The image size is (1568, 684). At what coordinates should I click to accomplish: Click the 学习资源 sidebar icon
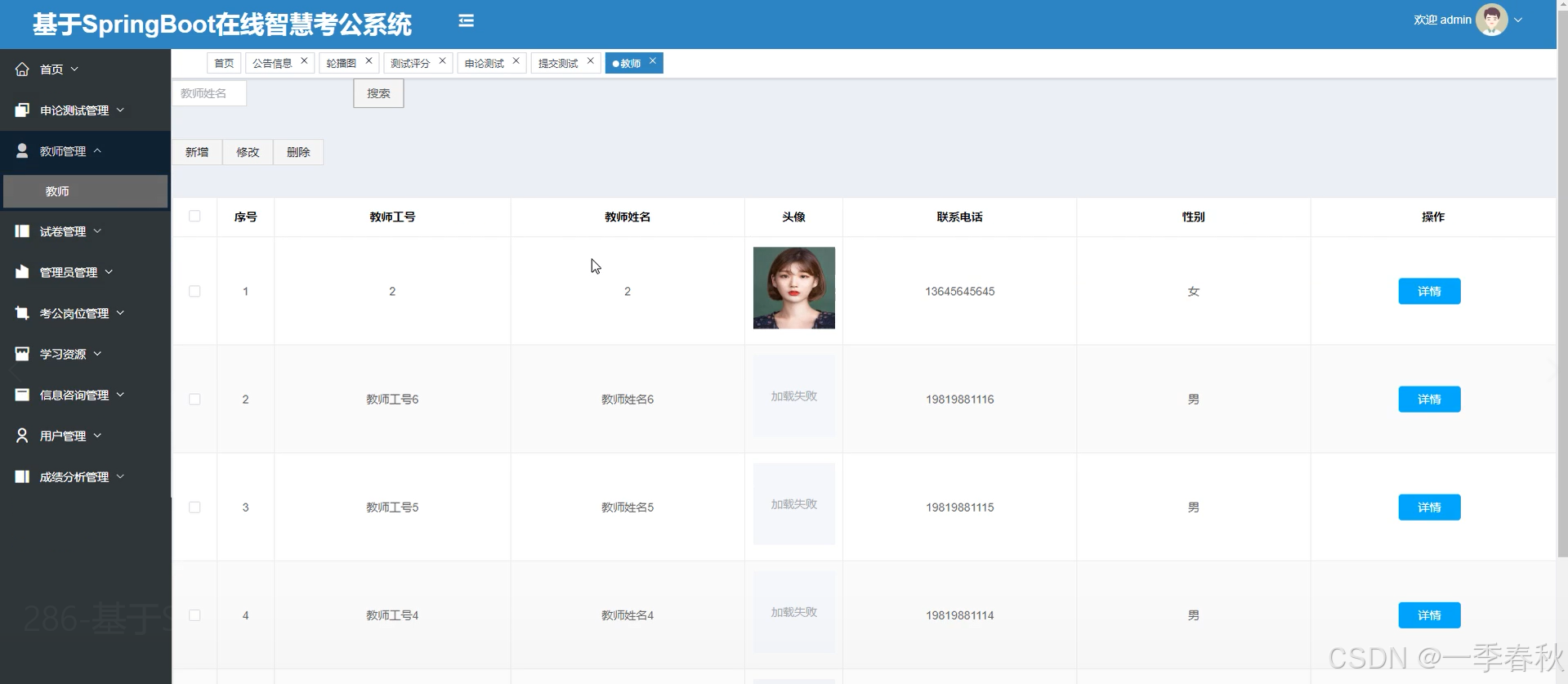[22, 354]
